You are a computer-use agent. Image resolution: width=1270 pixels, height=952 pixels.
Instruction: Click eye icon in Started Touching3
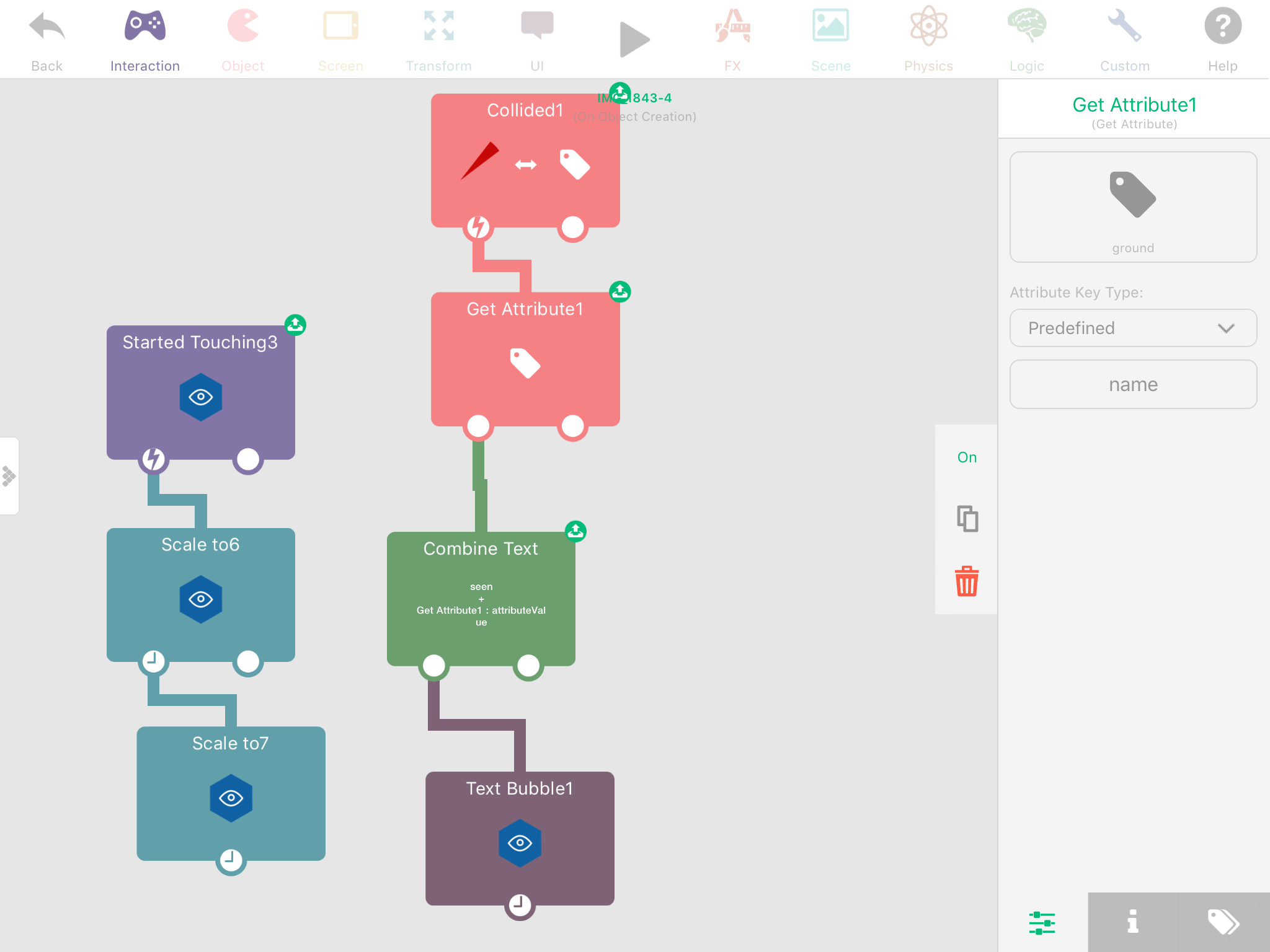coord(200,397)
